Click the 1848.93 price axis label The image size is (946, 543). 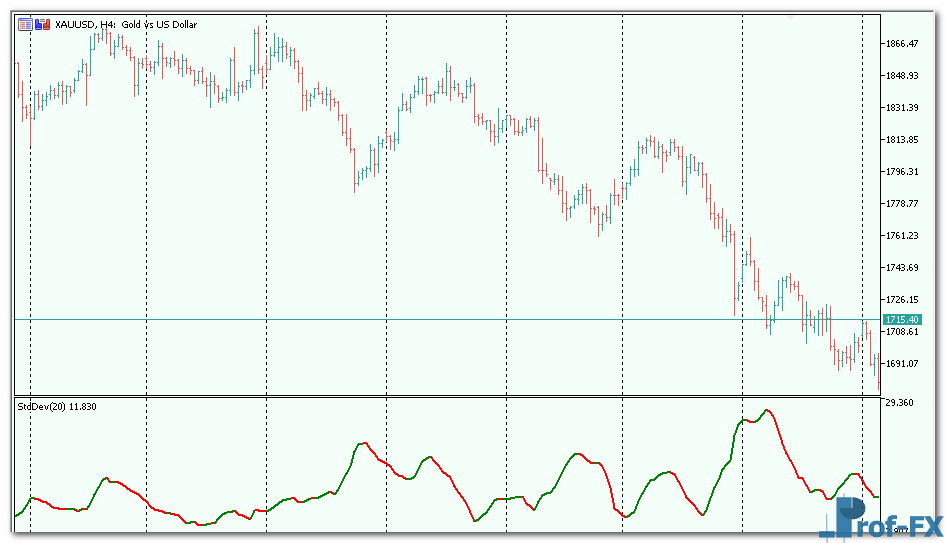902,76
